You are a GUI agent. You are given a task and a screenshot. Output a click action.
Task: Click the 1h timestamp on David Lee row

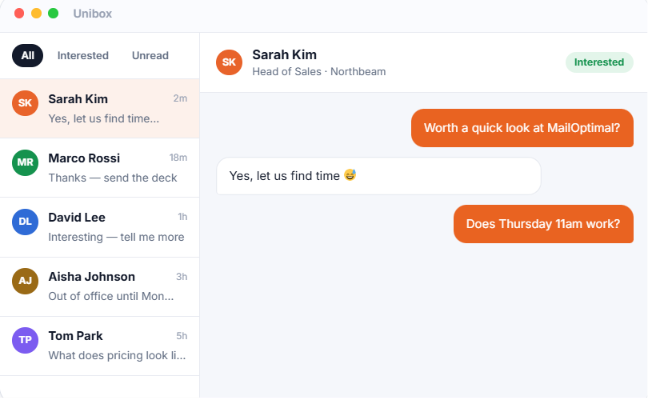pyautogui.click(x=182, y=217)
